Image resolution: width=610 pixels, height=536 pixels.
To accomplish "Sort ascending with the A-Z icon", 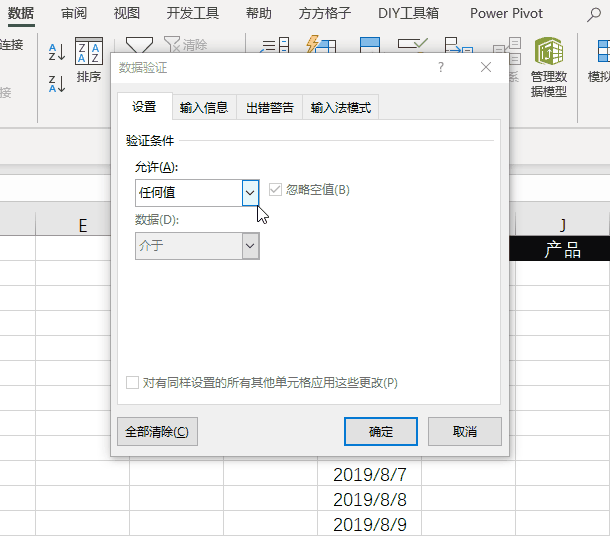I will [x=57, y=52].
